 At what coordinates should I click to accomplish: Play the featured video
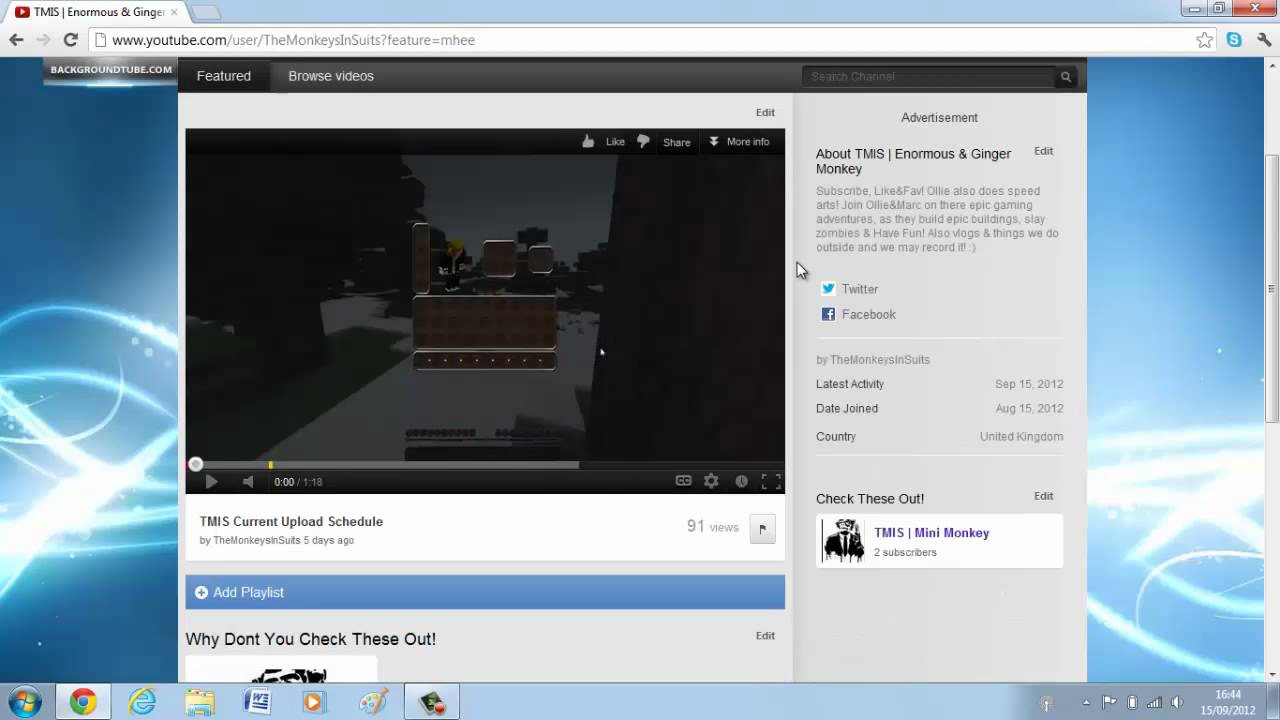(x=211, y=481)
